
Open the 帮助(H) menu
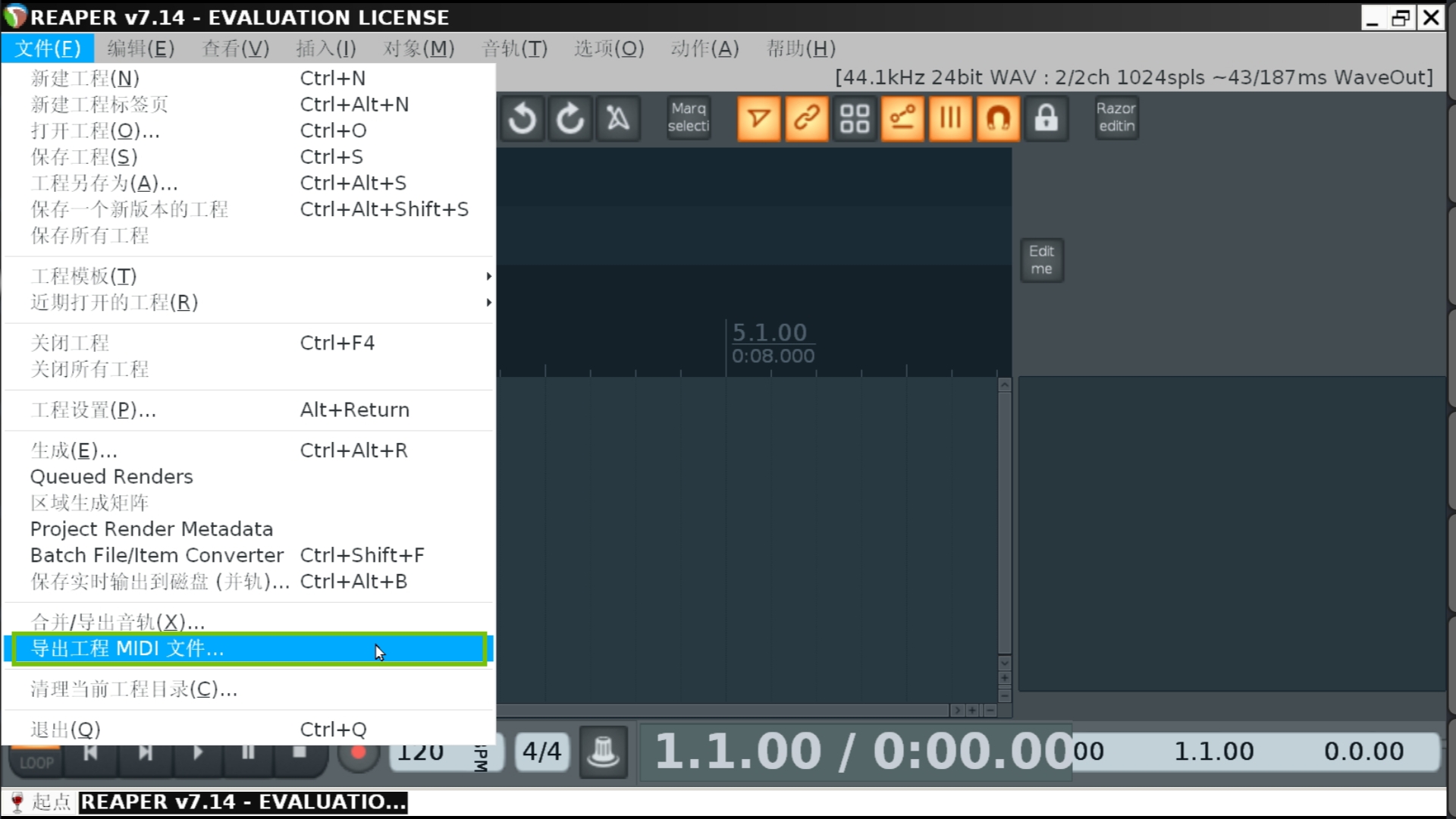click(x=801, y=49)
